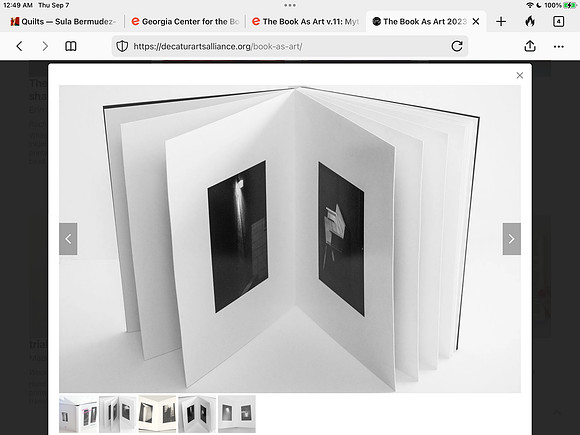Viewport: 580px width, 435px height.
Task: Open the bookmarks library icon
Action: click(x=71, y=46)
